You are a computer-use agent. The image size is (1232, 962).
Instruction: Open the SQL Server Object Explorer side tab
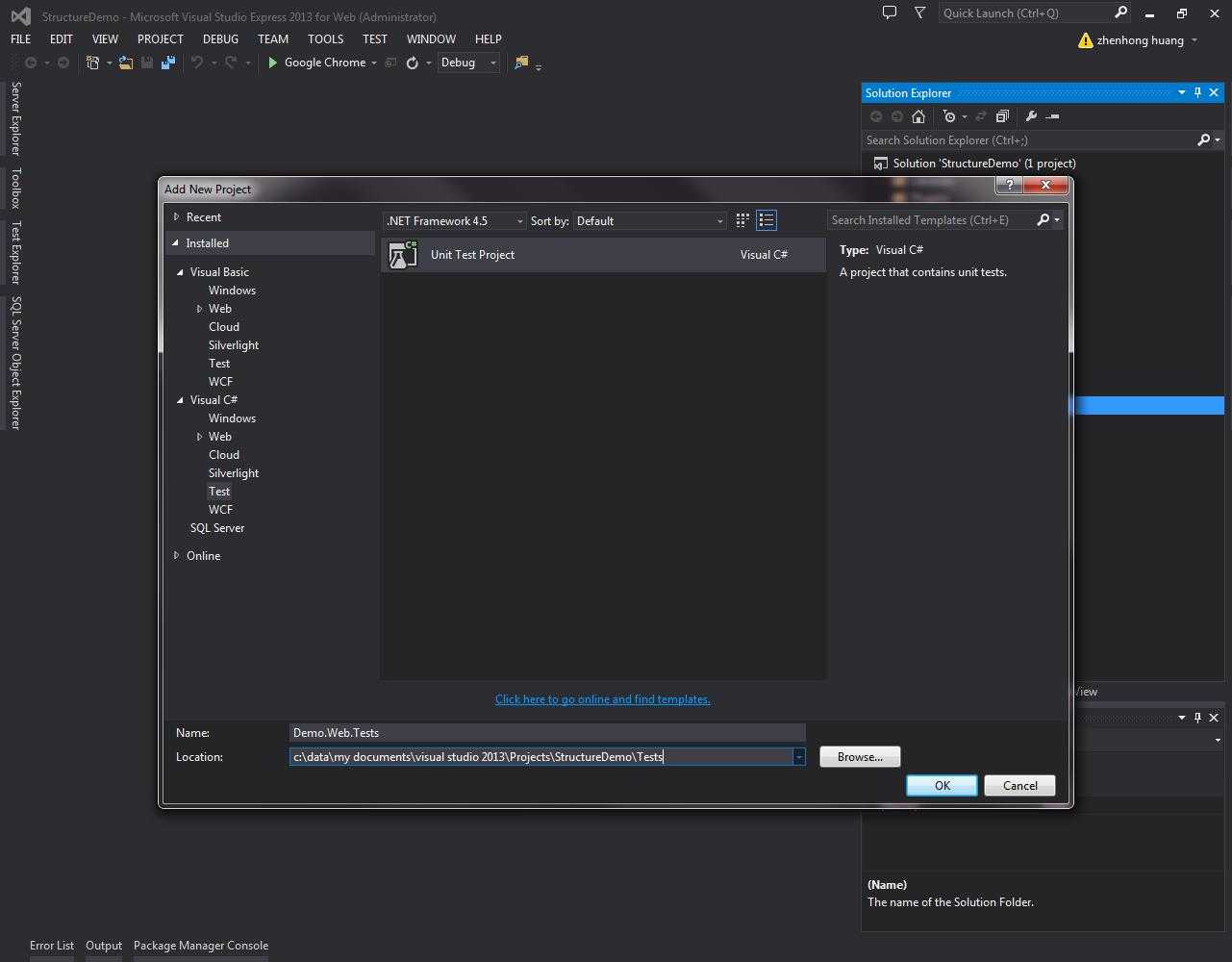point(15,363)
